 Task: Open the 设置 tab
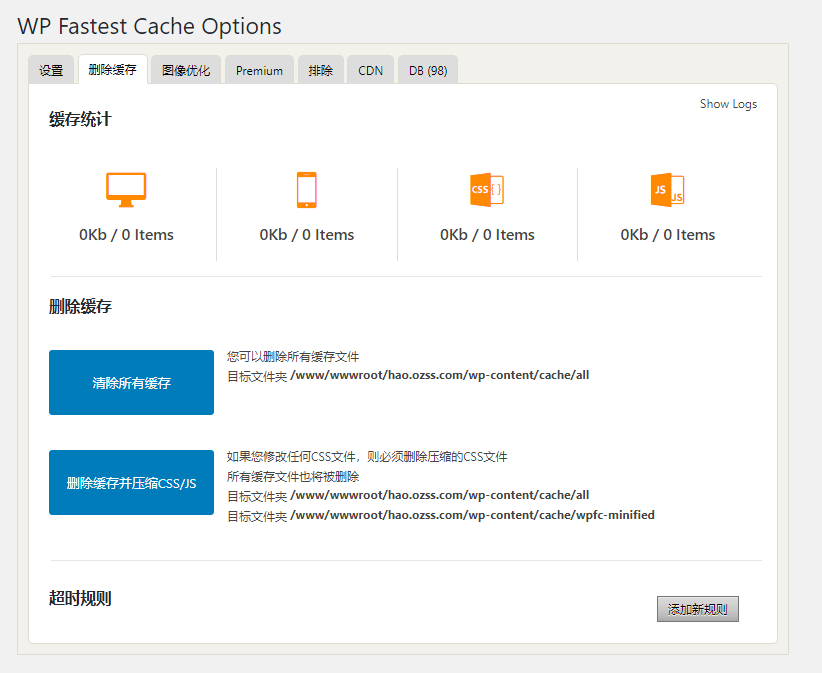click(x=51, y=70)
